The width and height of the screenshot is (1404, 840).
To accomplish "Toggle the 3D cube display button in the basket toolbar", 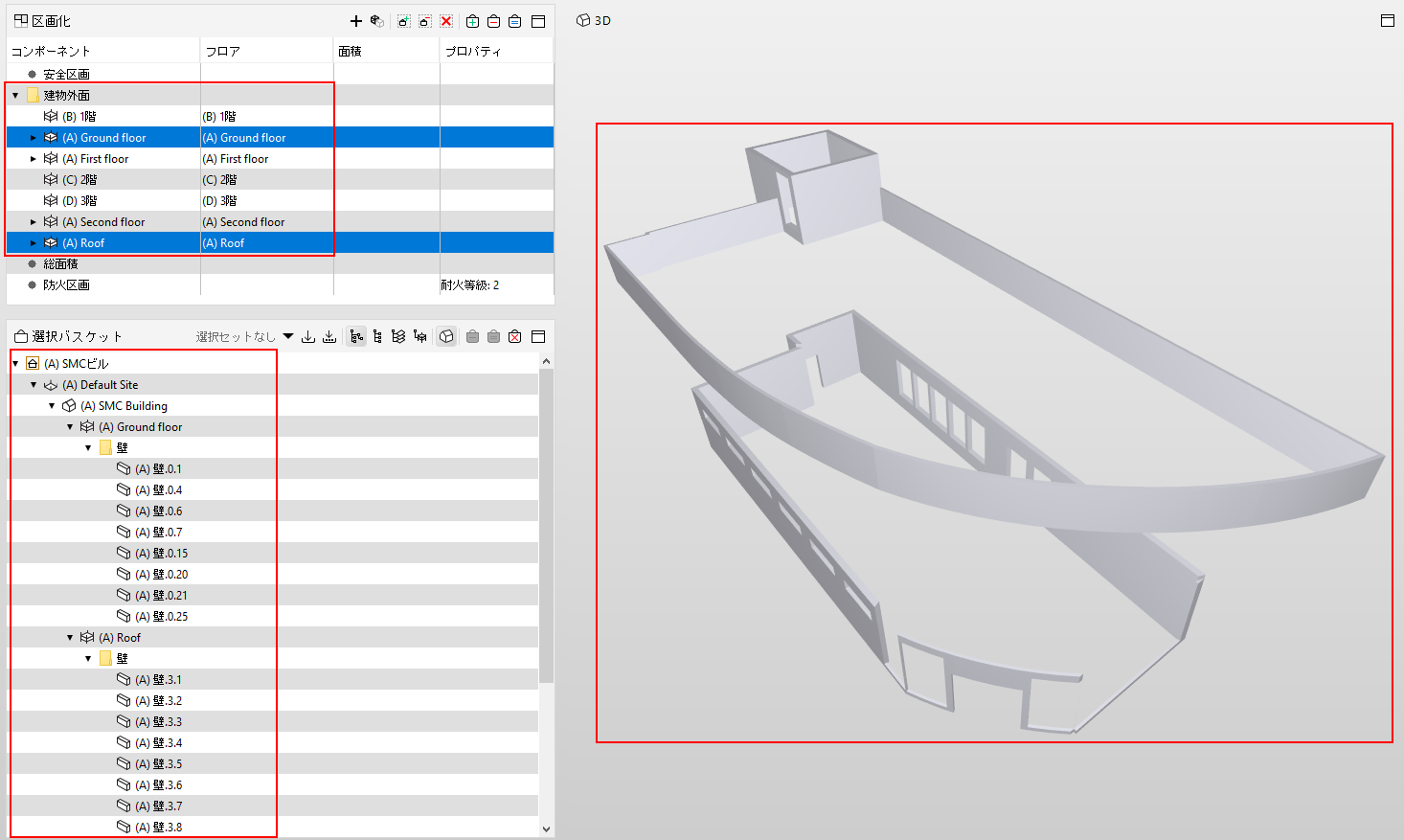I will 446,336.
